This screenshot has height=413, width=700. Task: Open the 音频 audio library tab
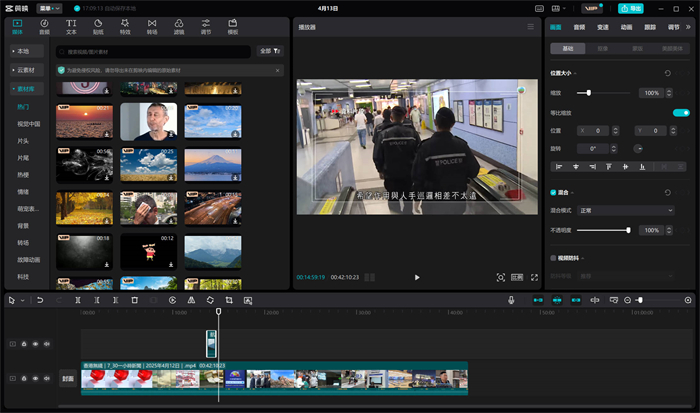point(44,27)
